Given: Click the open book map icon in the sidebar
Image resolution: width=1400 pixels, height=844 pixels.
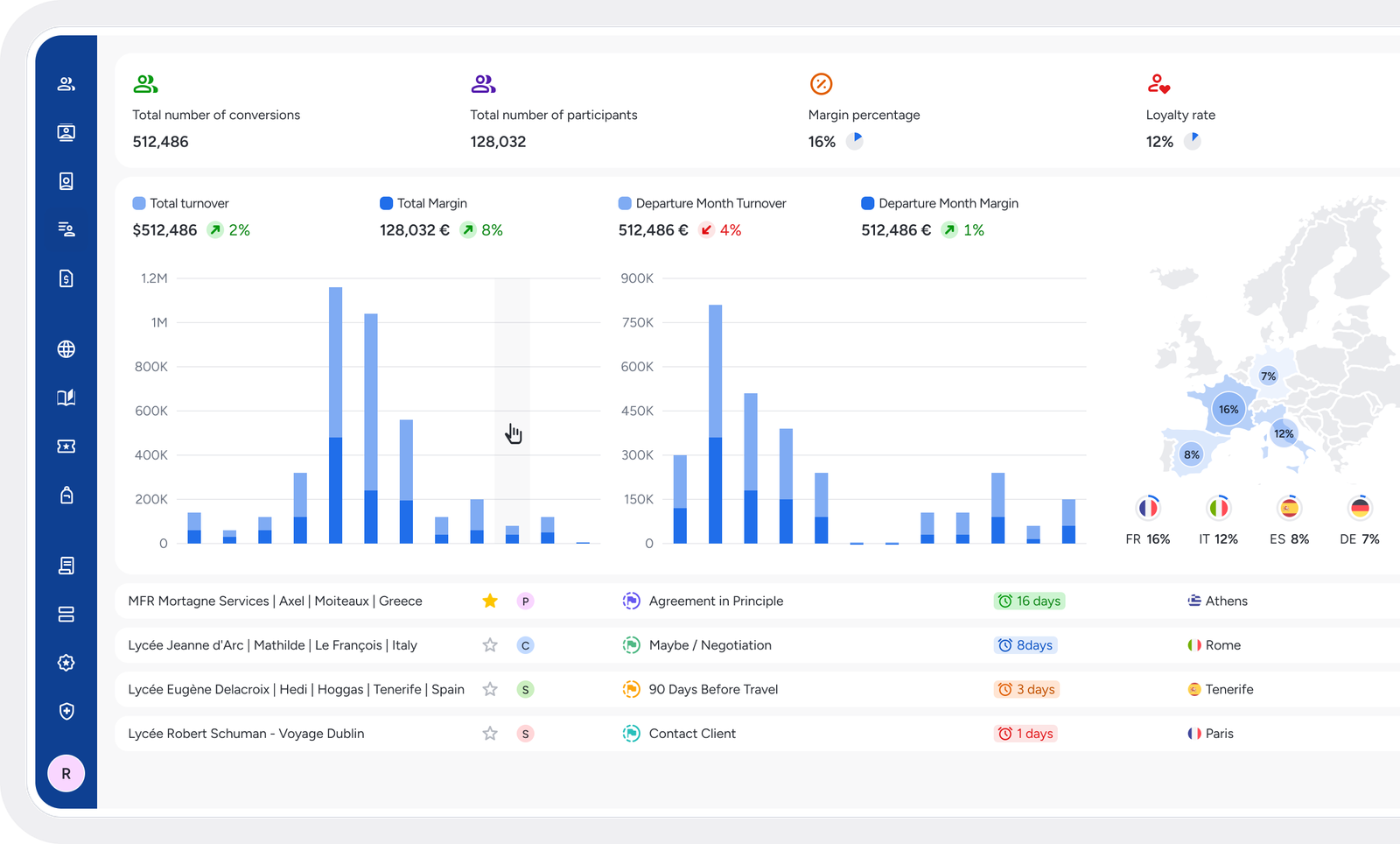Looking at the screenshot, I should [66, 397].
